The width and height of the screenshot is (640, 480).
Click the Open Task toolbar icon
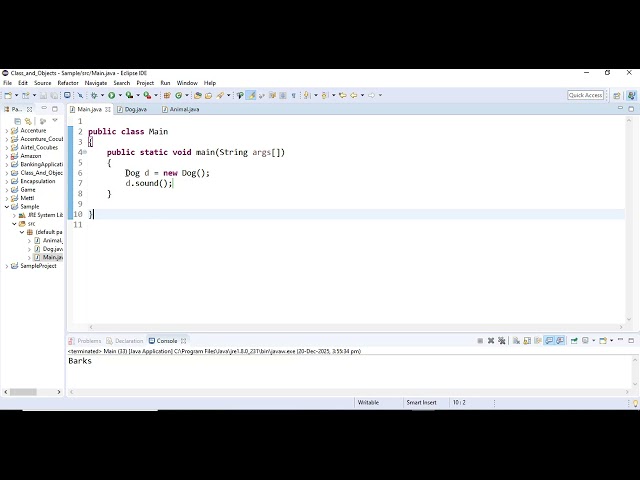click(209, 96)
